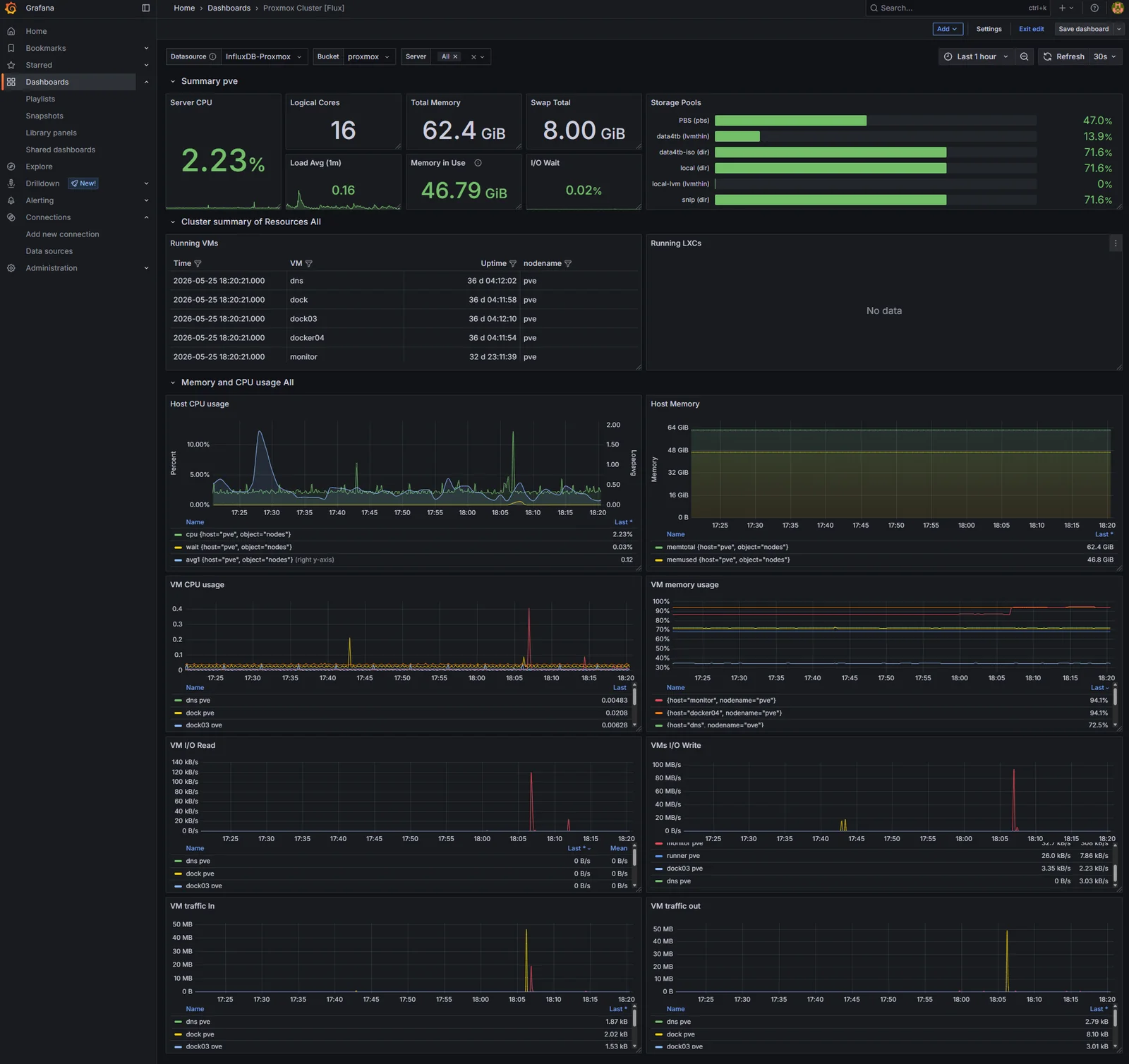This screenshot has width=1129, height=1064.
Task: Open the 30s refresh interval dropdown
Action: 1105,56
